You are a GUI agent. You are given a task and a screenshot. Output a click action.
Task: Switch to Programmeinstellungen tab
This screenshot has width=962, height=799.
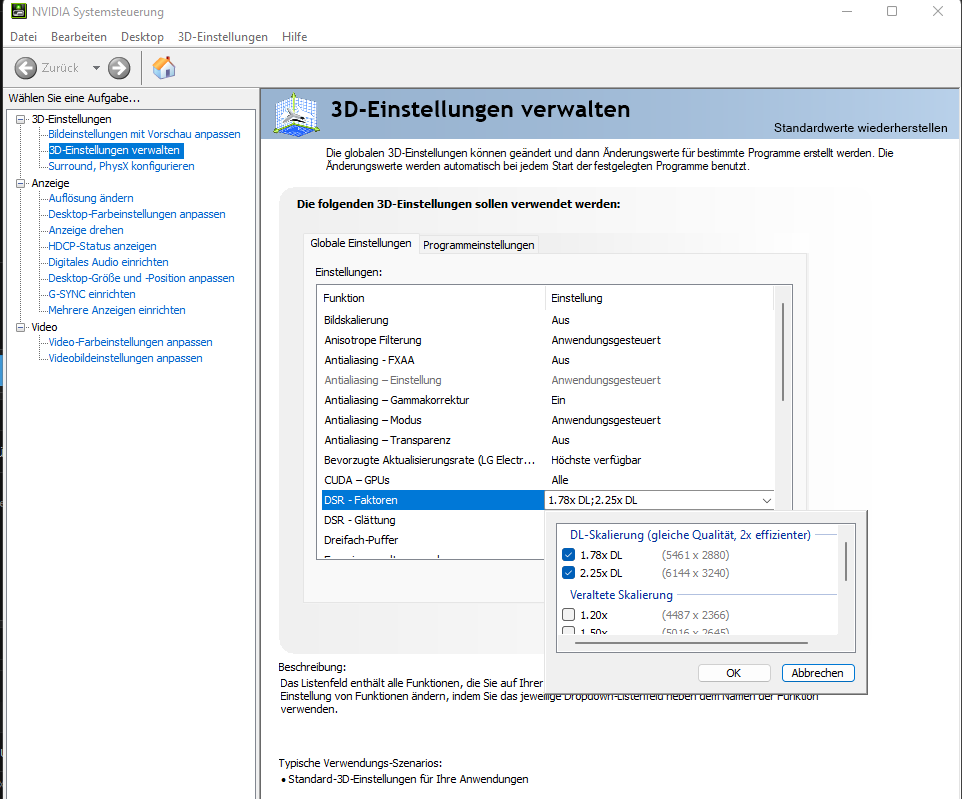click(479, 245)
